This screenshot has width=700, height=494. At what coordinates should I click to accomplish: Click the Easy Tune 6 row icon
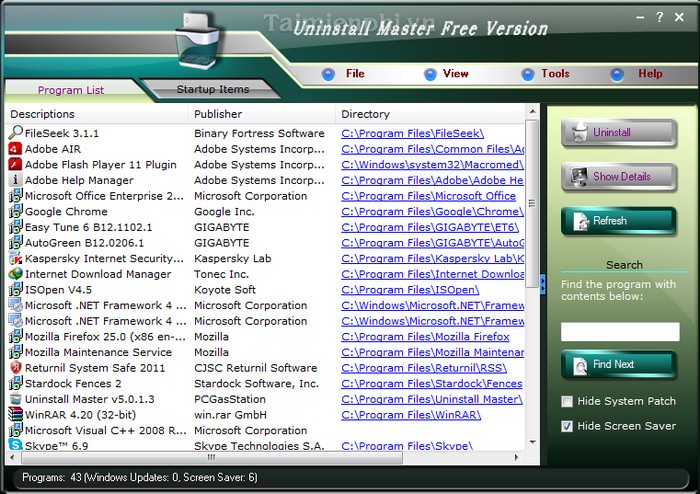16,227
